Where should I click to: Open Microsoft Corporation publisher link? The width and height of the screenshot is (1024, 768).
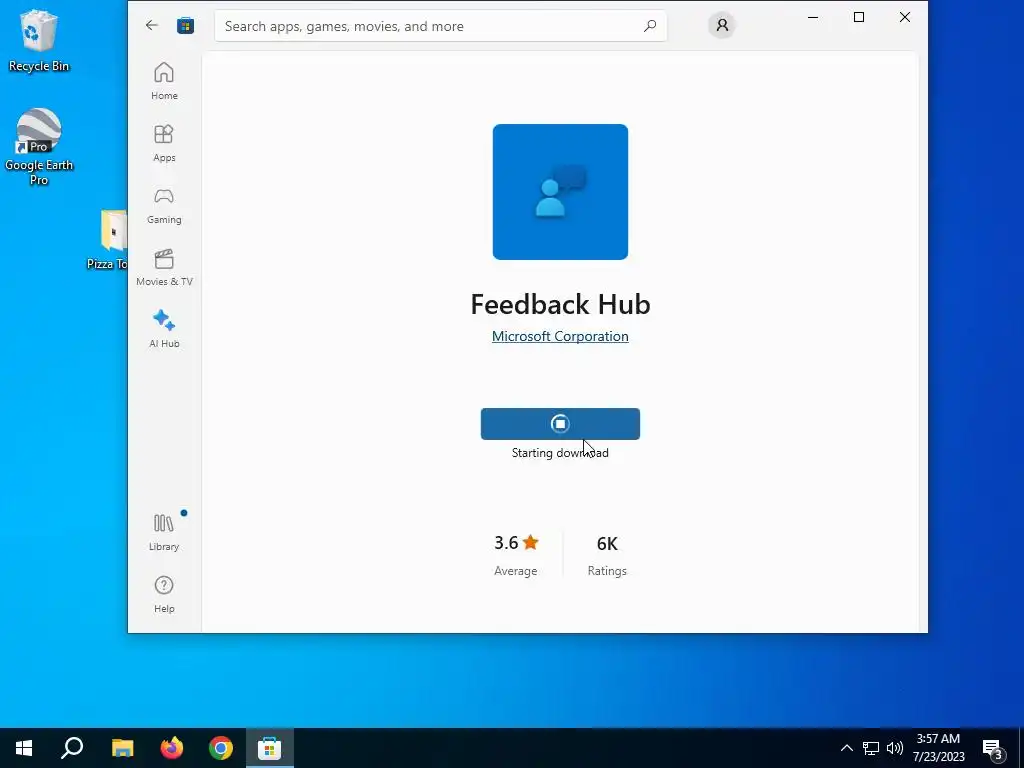[560, 336]
